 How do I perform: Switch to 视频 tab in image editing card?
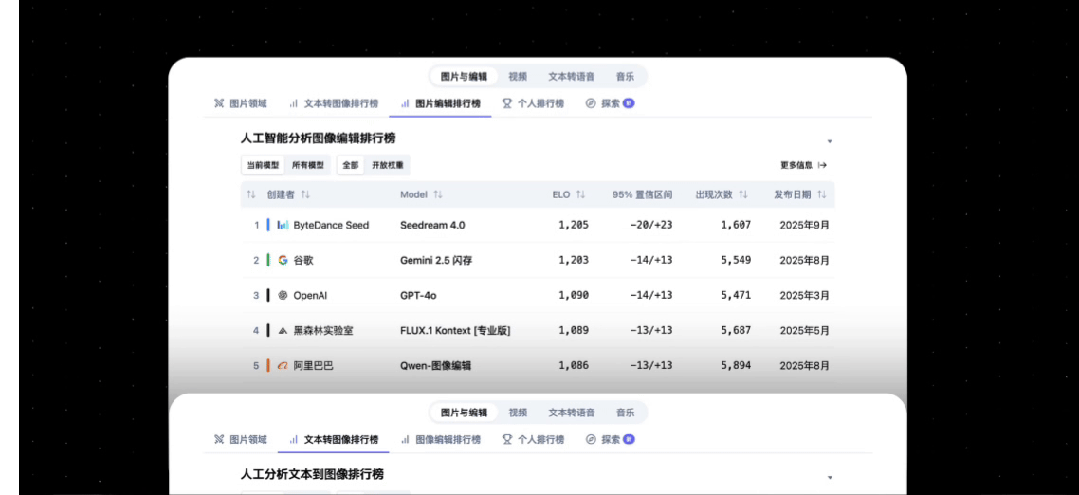point(517,76)
